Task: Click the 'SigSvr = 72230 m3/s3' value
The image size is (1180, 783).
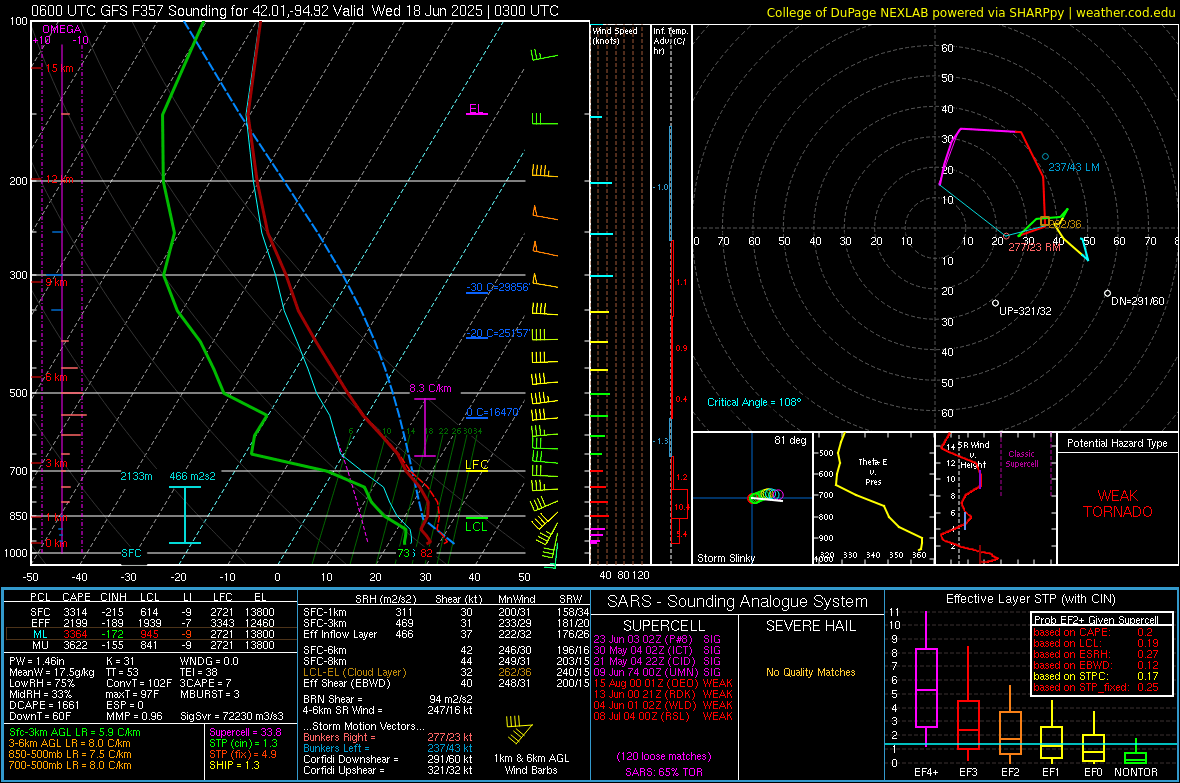Action: tap(232, 716)
